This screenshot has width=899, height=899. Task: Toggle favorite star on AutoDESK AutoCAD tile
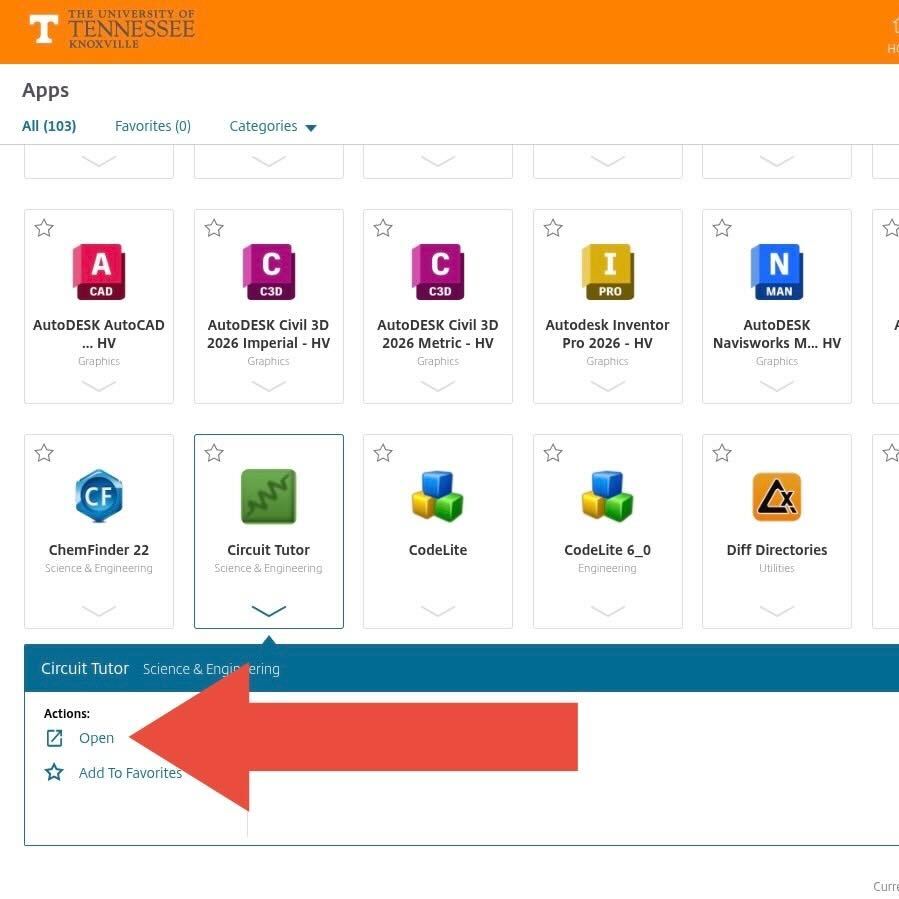tap(44, 229)
